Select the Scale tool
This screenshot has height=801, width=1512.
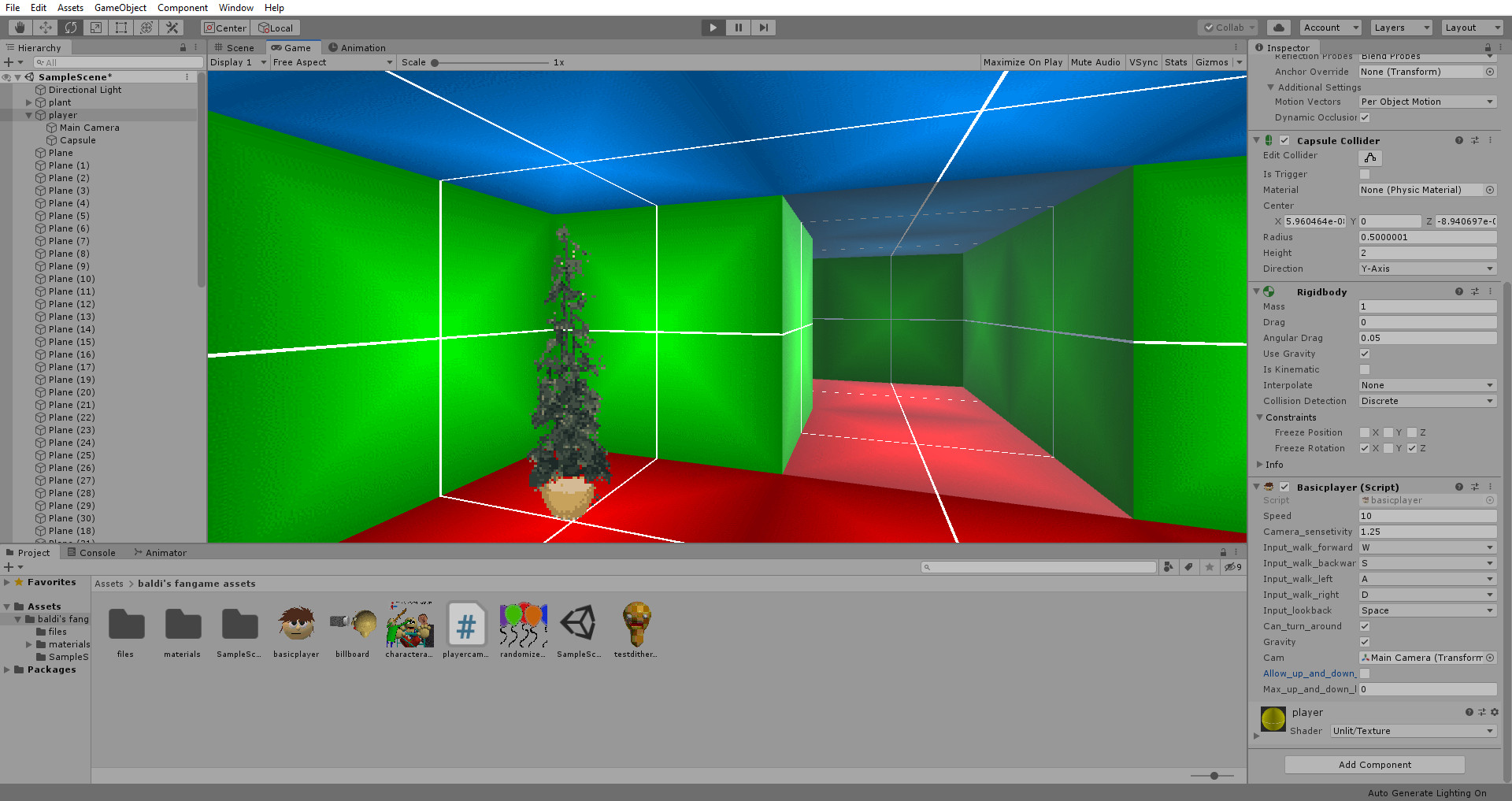click(x=96, y=28)
